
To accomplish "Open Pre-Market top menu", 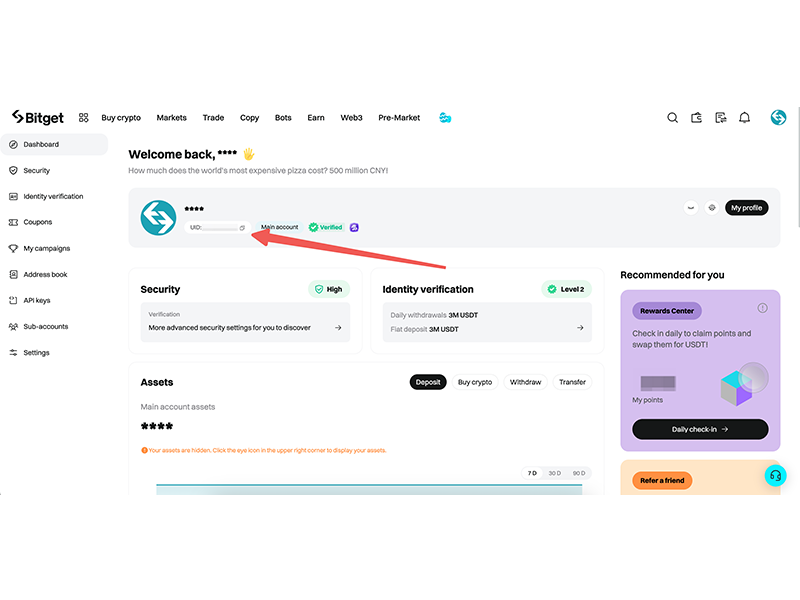I will pyautogui.click(x=399, y=118).
